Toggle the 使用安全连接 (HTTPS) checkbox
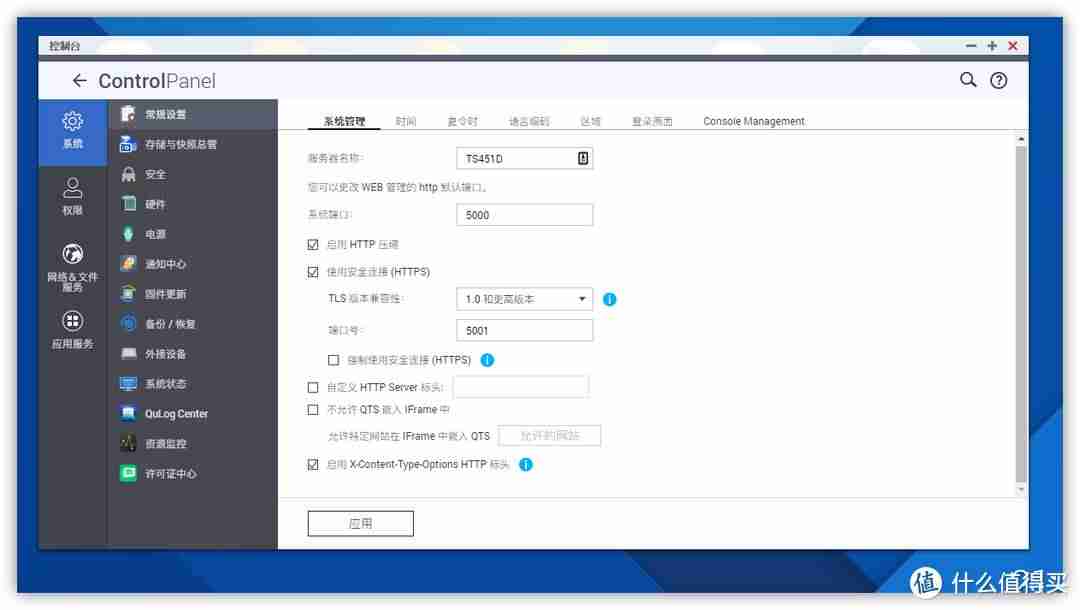Viewport: 1080px width, 610px height. (313, 272)
